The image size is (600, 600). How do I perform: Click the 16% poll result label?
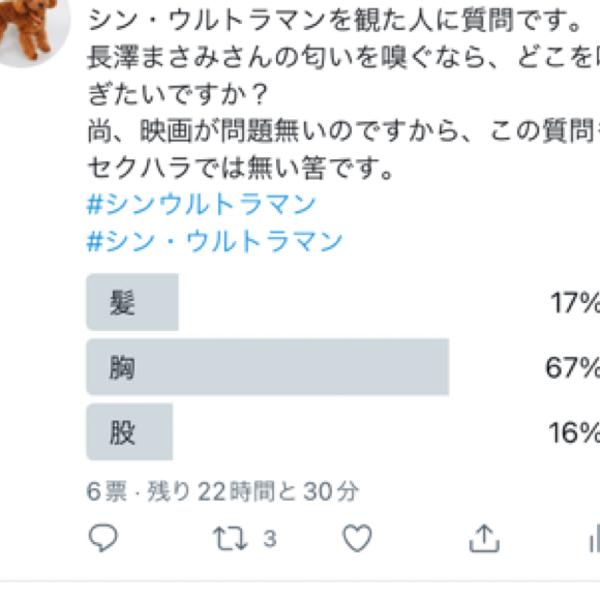[574, 432]
